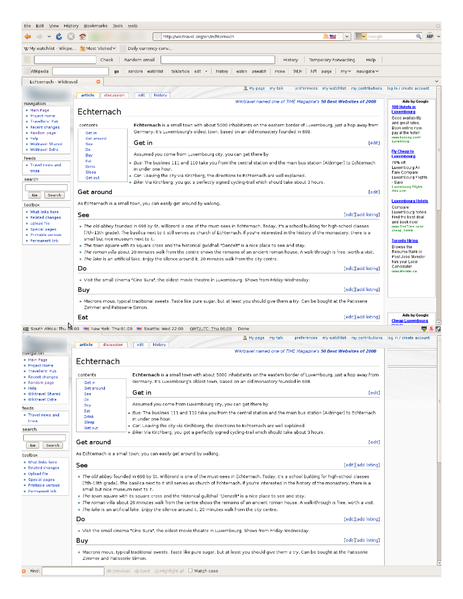Open the Bookmarks menu
This screenshot has width=463, height=599.
96,26
